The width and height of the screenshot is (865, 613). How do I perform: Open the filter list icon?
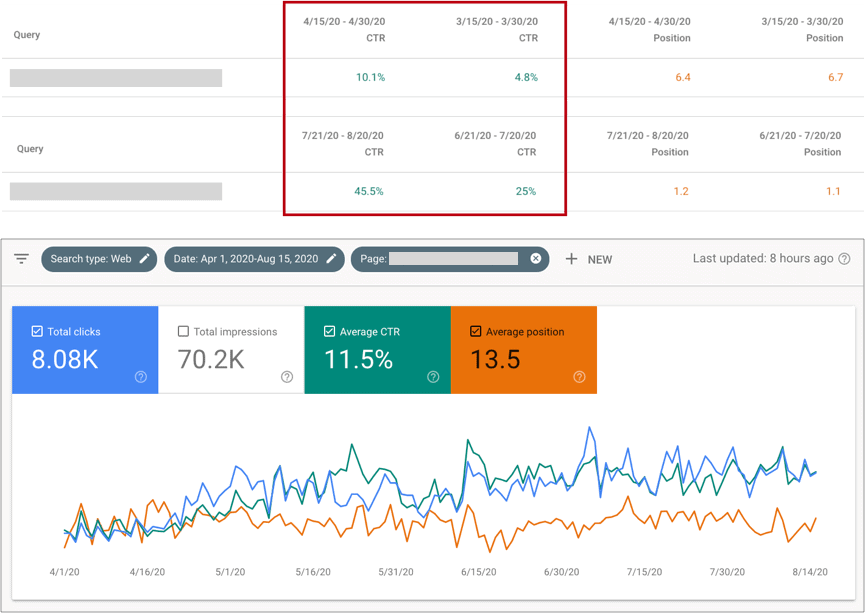click(21, 259)
